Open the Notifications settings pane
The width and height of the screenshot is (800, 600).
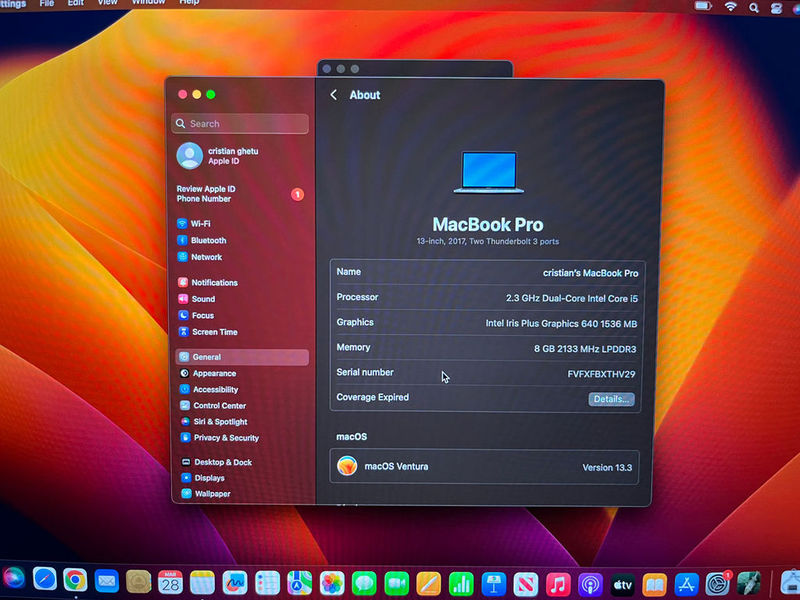coord(214,283)
